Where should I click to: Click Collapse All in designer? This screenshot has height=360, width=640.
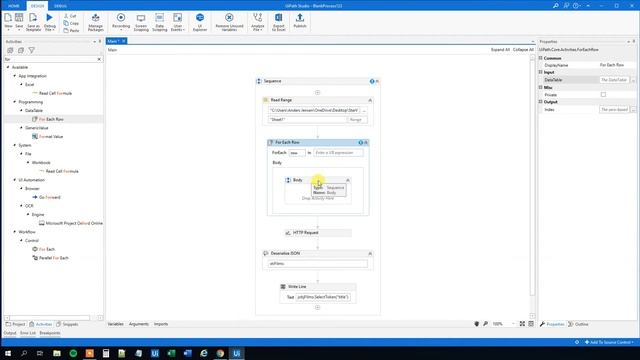coord(523,49)
